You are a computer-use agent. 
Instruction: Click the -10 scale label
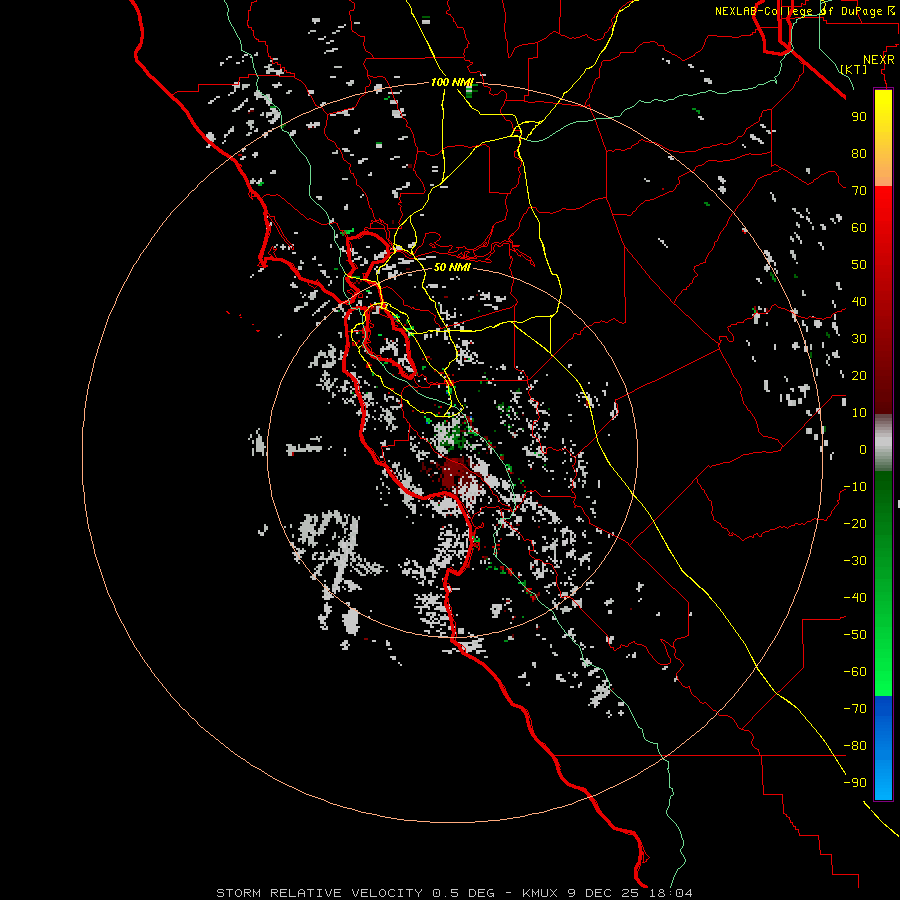pos(855,487)
